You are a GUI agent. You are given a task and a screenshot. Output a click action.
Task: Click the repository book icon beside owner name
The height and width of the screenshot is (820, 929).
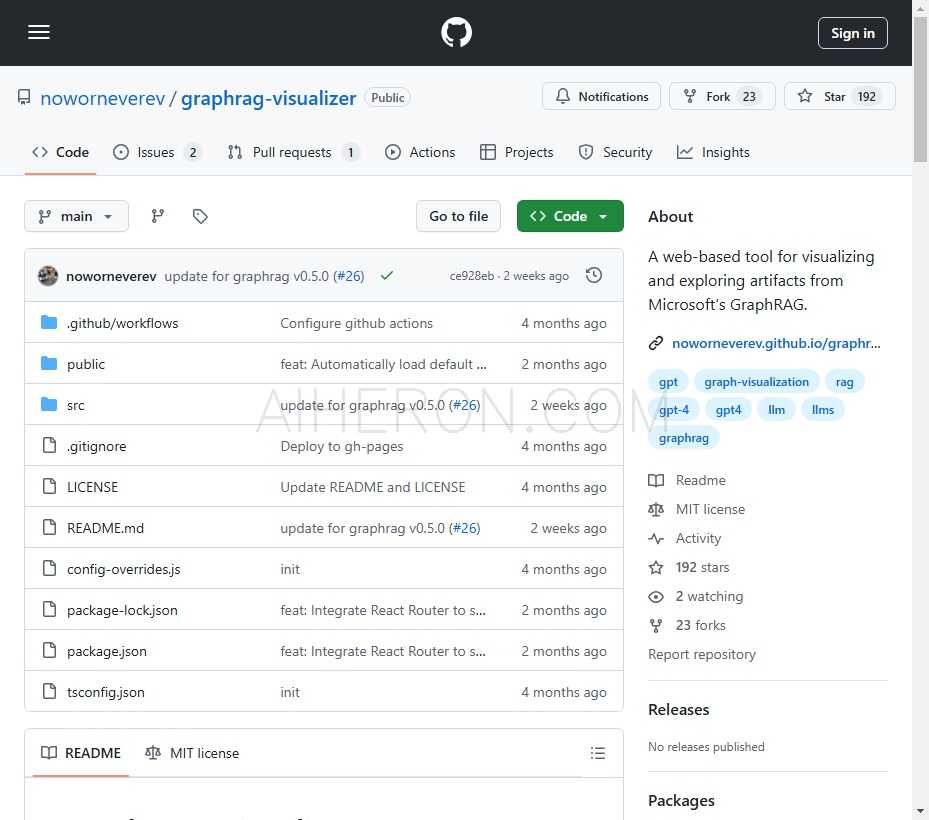coord(24,97)
